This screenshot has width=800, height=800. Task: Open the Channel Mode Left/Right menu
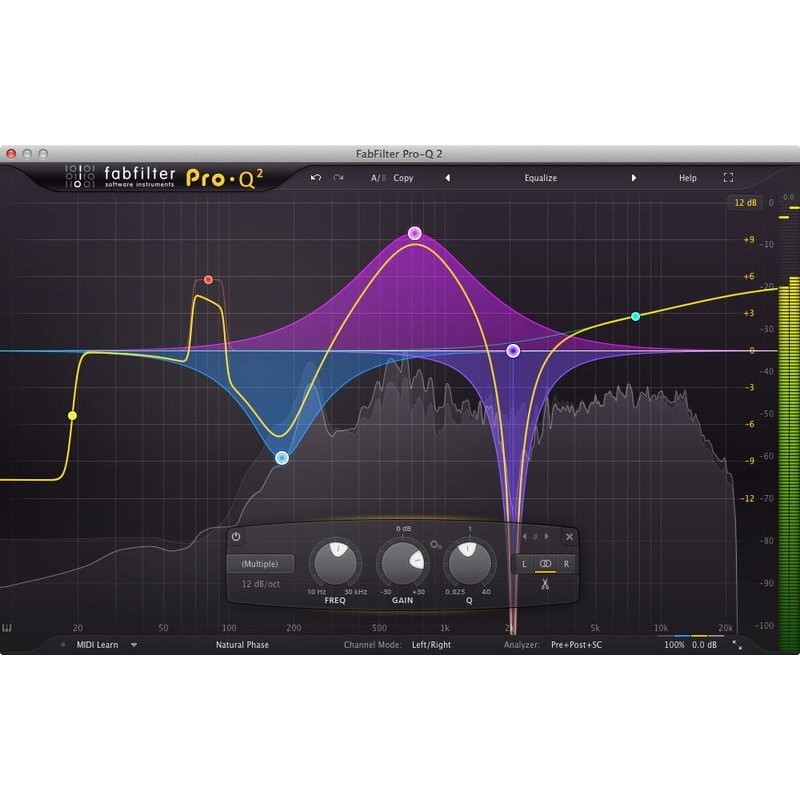point(430,645)
